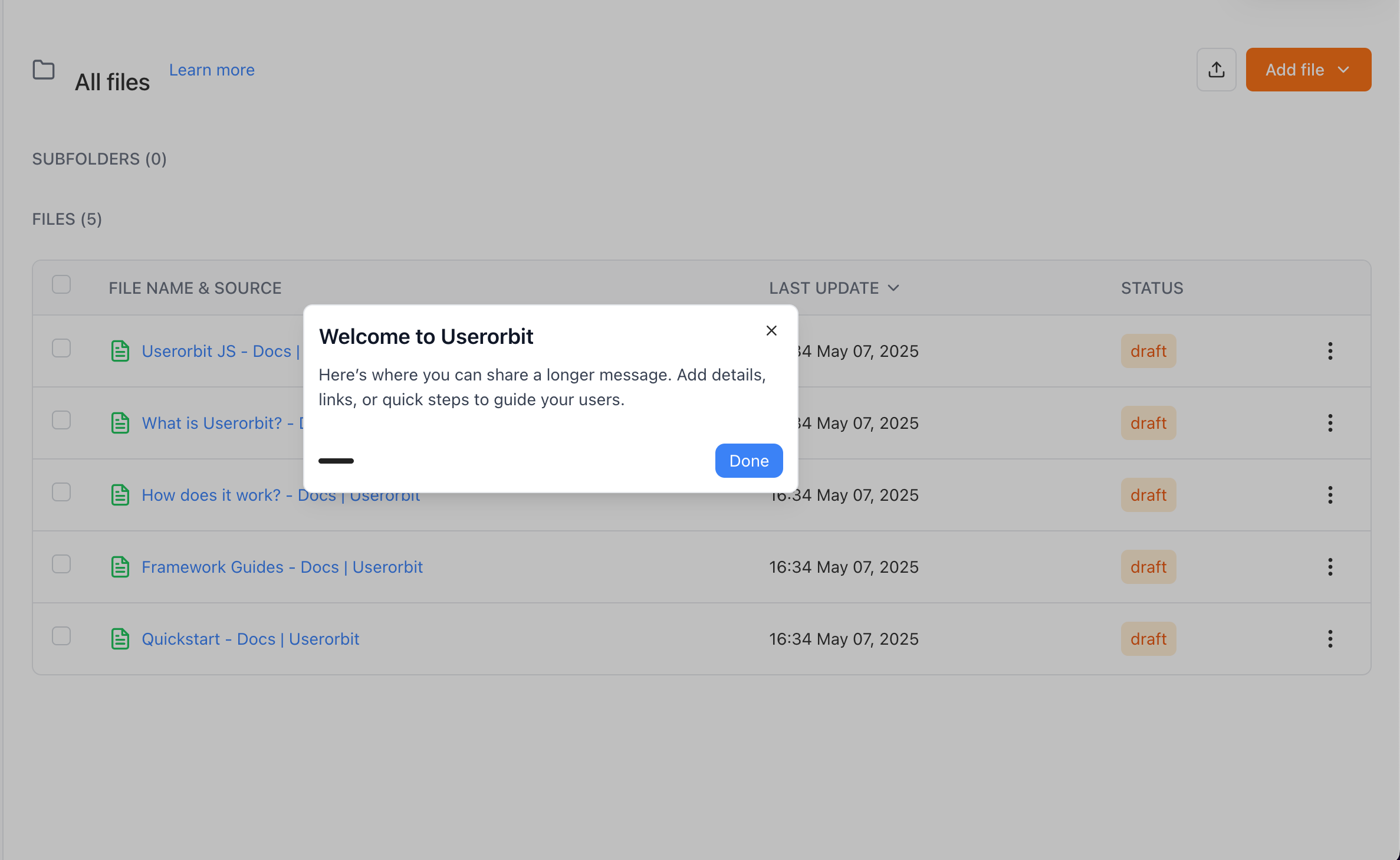Image resolution: width=1400 pixels, height=860 pixels.
Task: Open three-dot menu for How does it work row
Action: point(1330,495)
